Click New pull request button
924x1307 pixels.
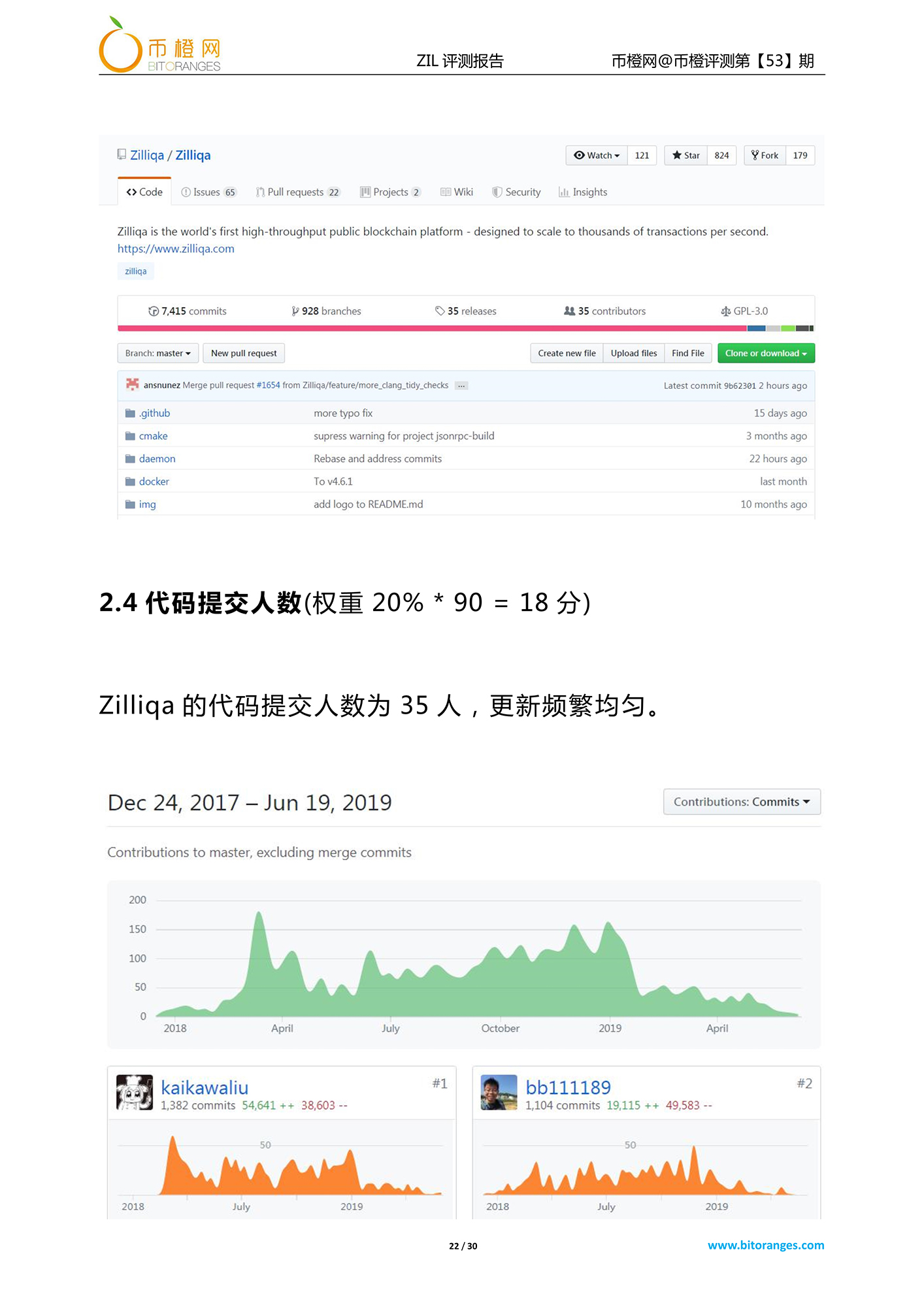(x=244, y=354)
